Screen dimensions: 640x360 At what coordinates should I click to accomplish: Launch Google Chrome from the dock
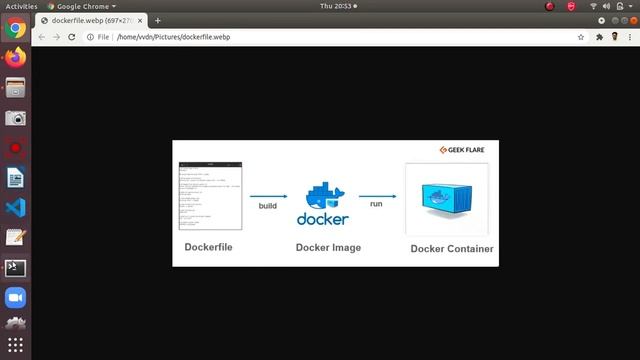click(16, 28)
